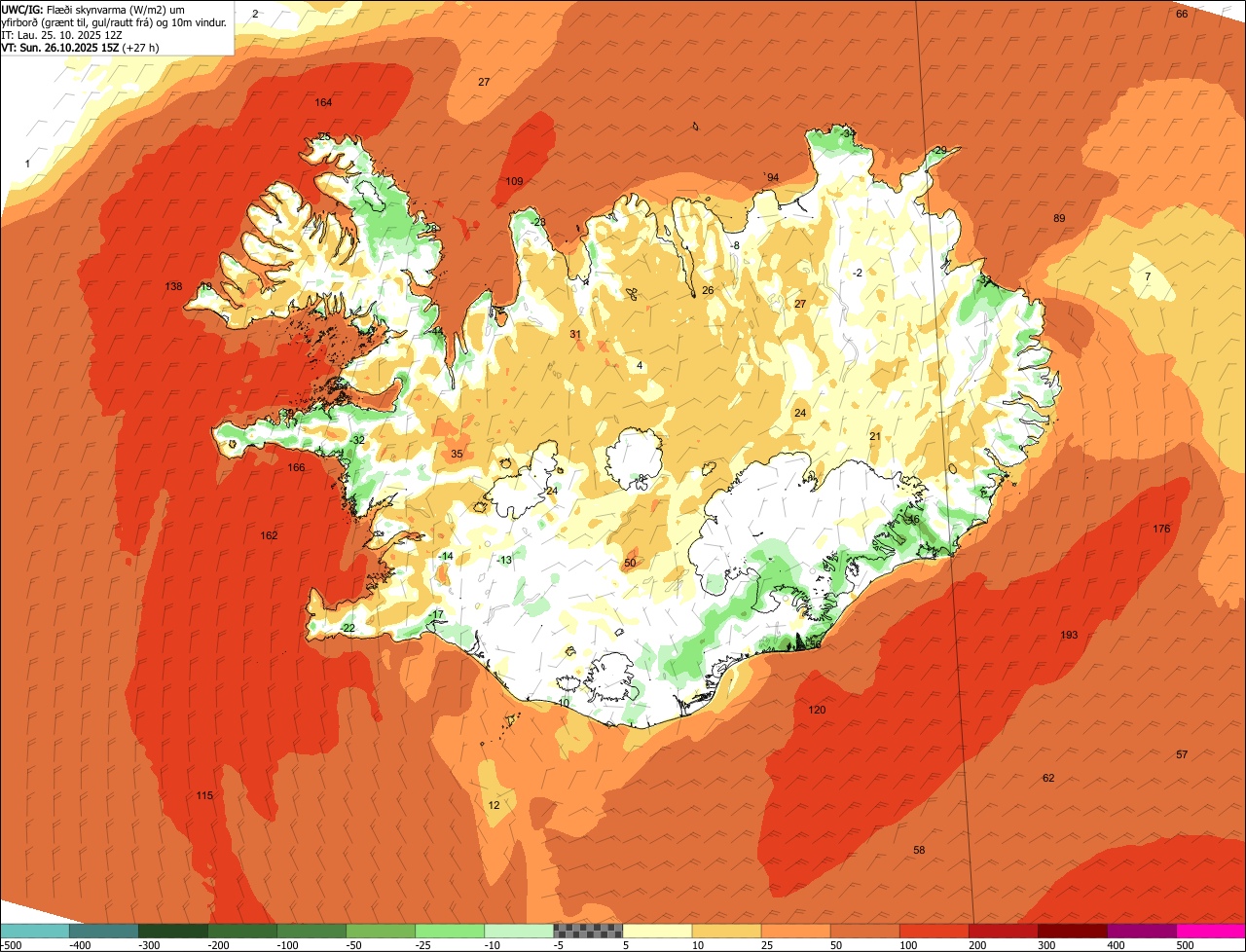Screen dimensions: 1246x952
Task: Click the legend swatch between -500 and -400
Action: tap(35, 931)
